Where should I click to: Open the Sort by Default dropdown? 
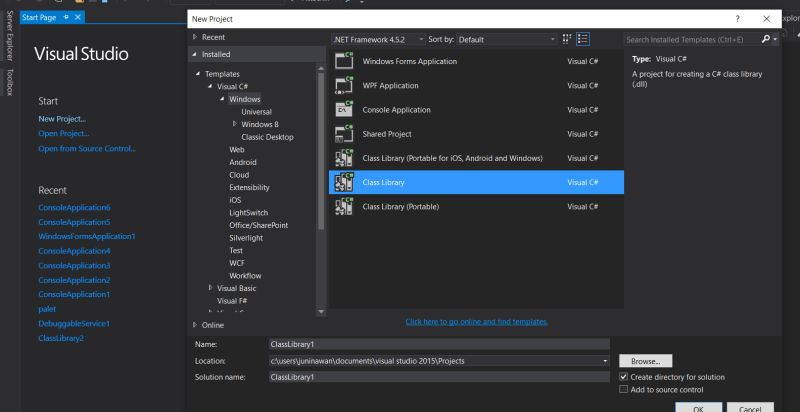[507, 39]
